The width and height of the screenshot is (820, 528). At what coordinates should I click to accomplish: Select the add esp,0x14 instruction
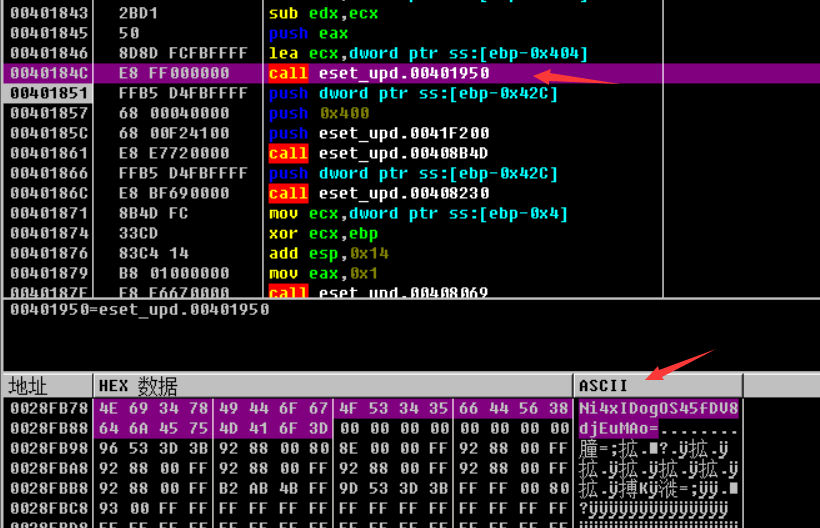[329, 254]
